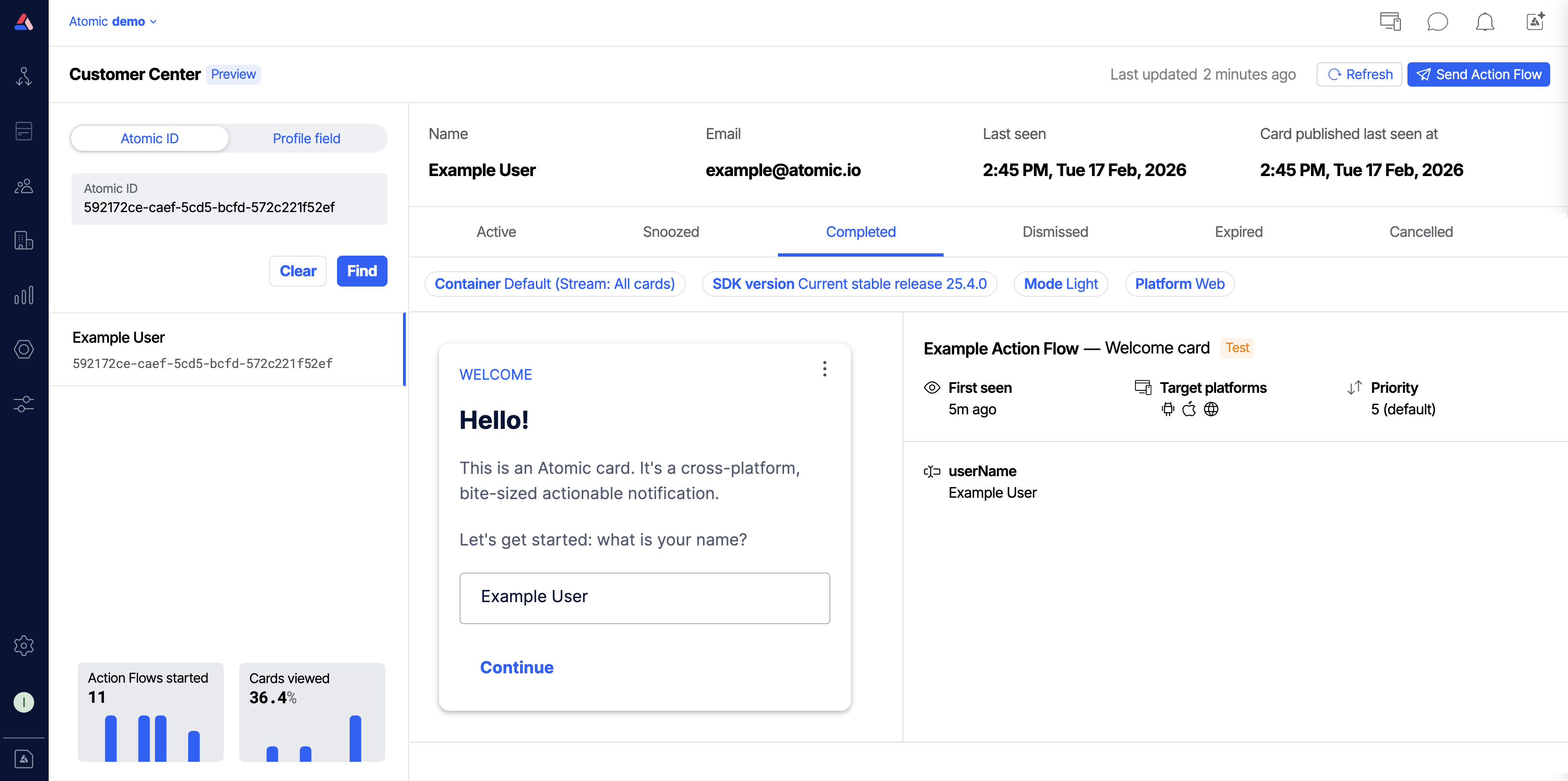Open the devices preview icon in header
This screenshot has height=781, width=1568.
coord(1390,22)
